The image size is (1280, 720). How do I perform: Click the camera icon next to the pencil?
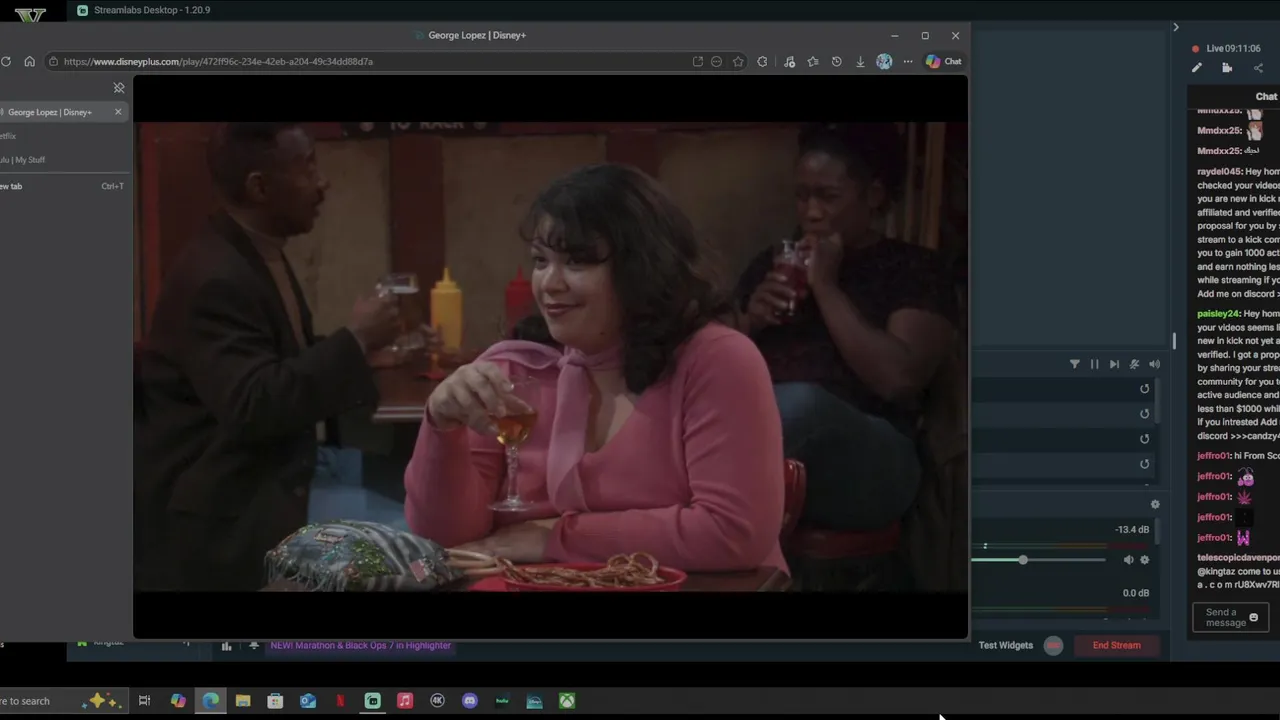(x=1227, y=68)
